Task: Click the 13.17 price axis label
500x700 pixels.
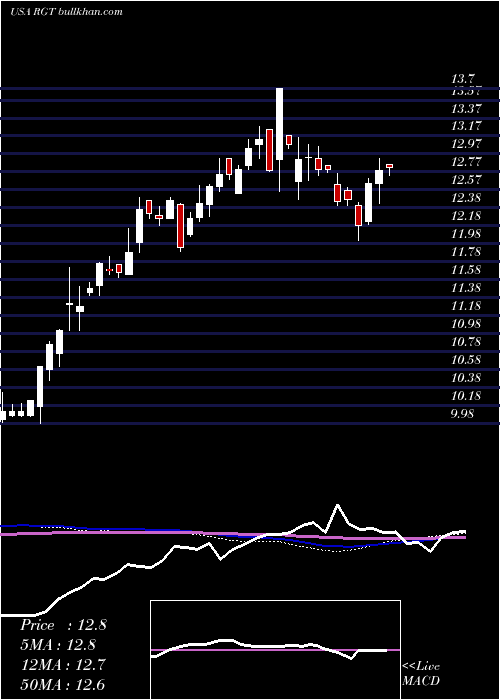Action: (x=467, y=126)
